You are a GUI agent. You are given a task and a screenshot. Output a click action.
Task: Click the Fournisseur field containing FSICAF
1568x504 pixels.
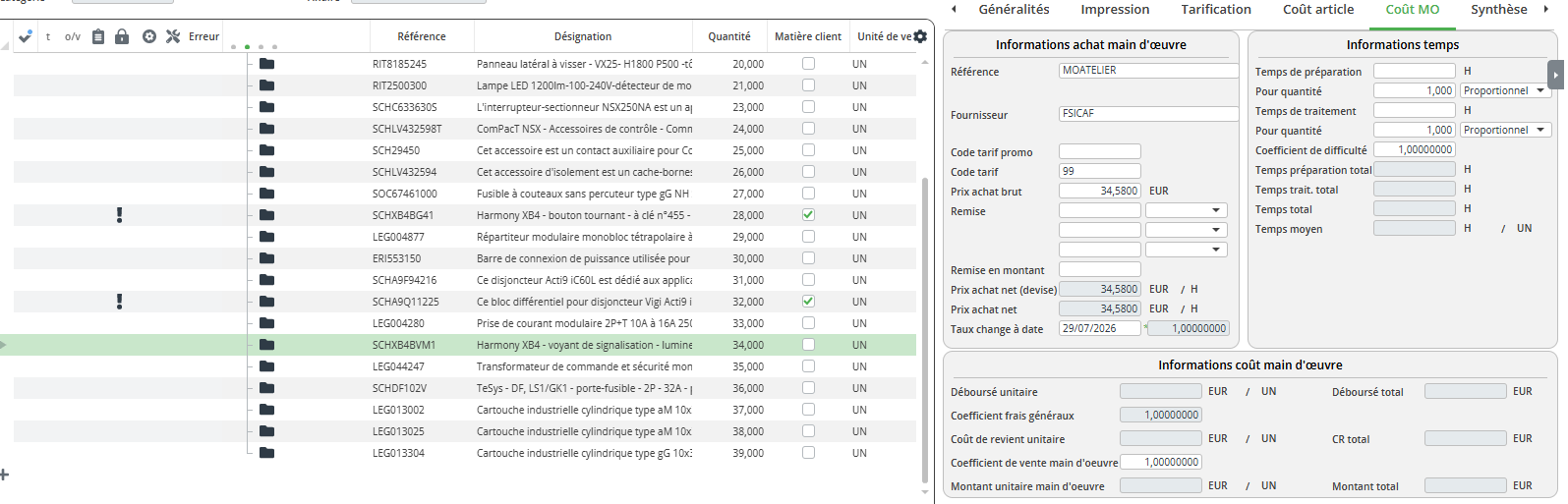pos(1149,114)
